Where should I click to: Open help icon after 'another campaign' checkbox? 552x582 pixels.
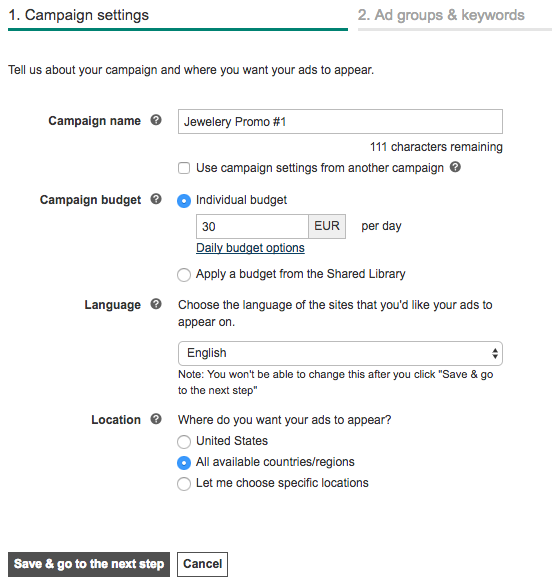point(455,167)
